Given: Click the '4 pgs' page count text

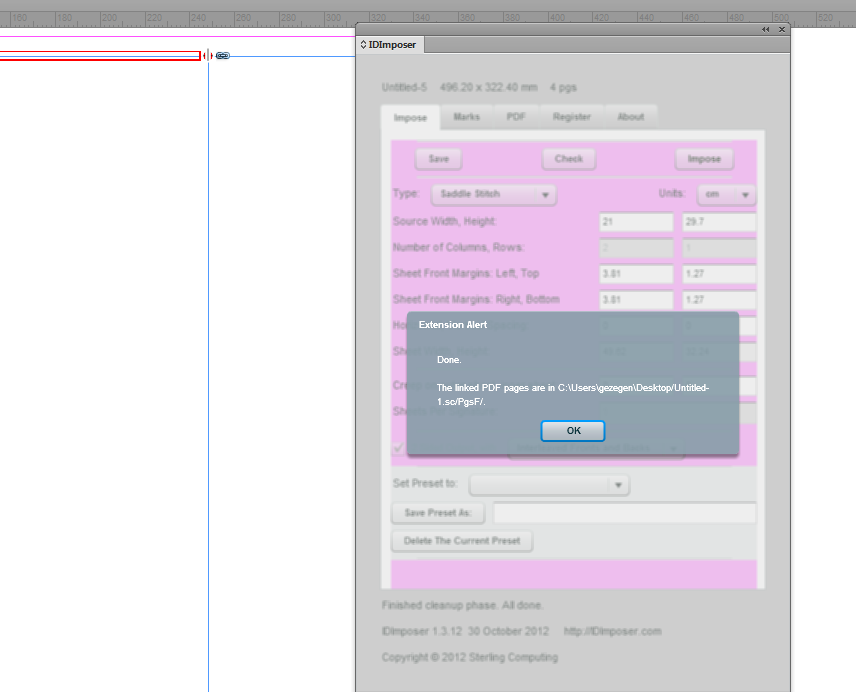Looking at the screenshot, I should point(563,87).
